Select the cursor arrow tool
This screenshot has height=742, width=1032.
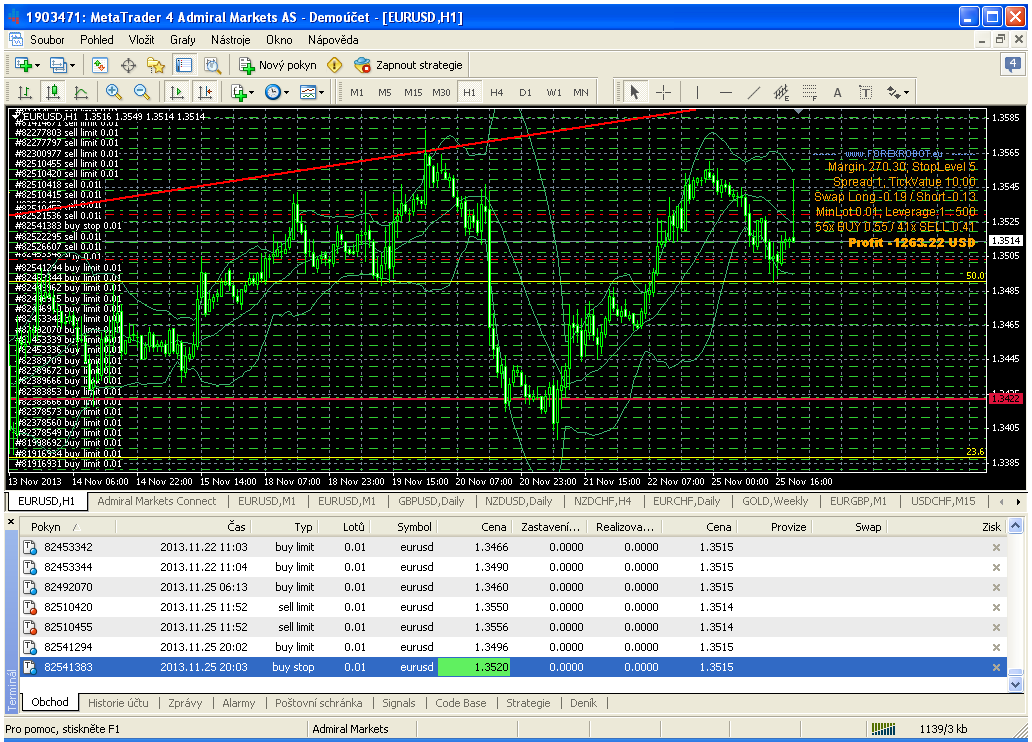634,93
